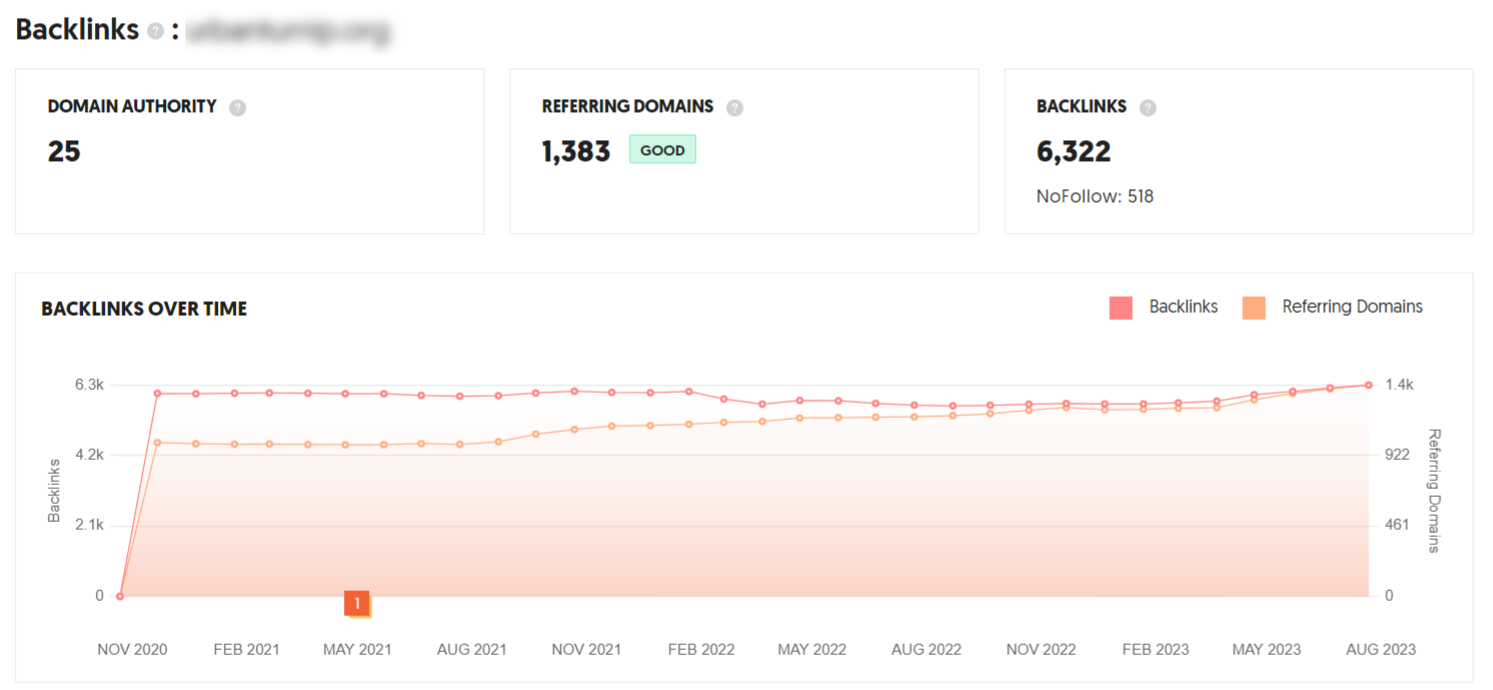Click the Nov 2020 zero data point

point(120,596)
